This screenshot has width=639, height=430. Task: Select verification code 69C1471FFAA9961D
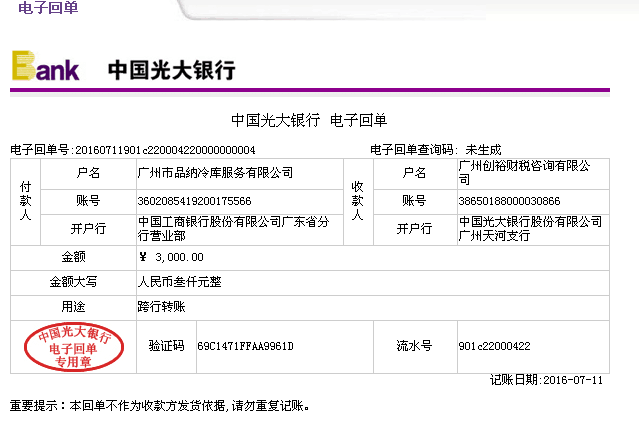click(245, 346)
